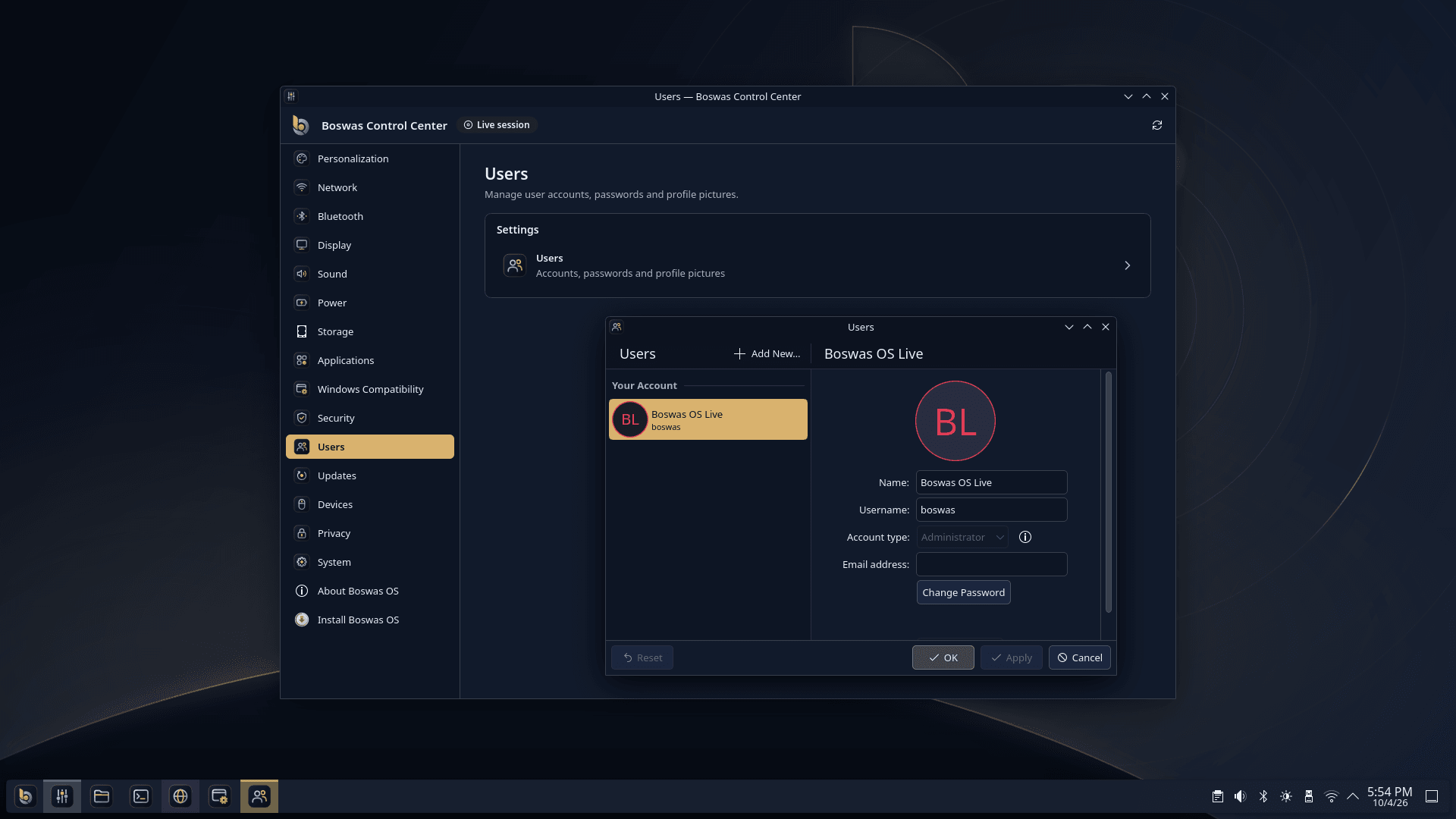
Task: Click the Username input field
Action: pyautogui.click(x=992, y=510)
